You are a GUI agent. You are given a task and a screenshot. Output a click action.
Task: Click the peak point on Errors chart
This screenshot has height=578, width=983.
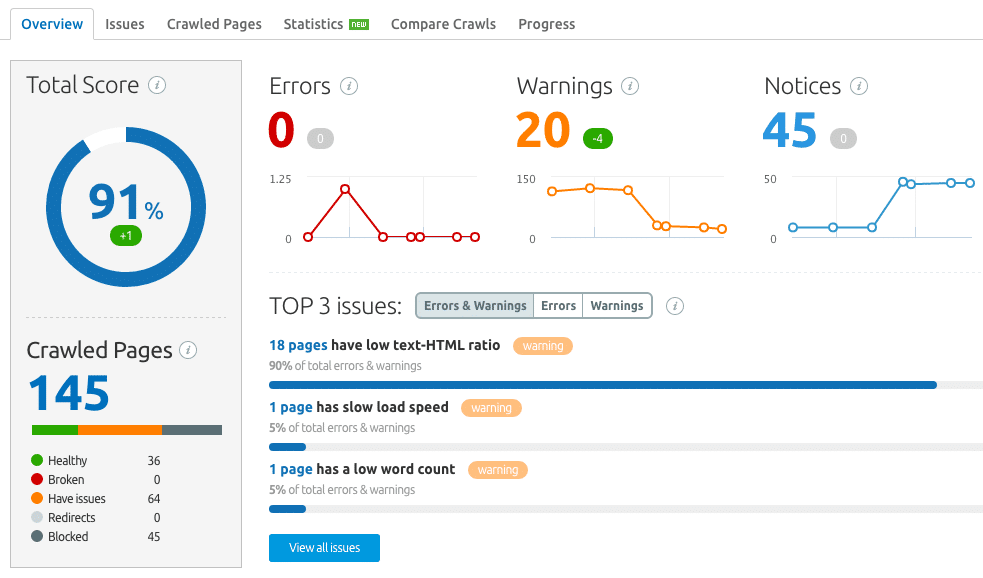coord(345,189)
